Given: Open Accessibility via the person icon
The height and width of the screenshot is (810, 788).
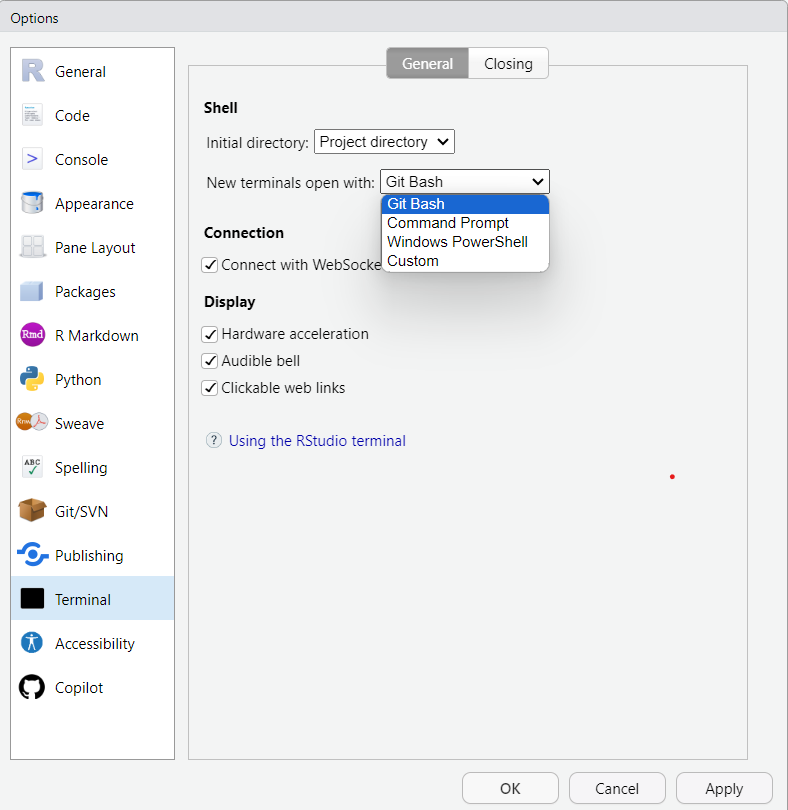Looking at the screenshot, I should pyautogui.click(x=32, y=643).
